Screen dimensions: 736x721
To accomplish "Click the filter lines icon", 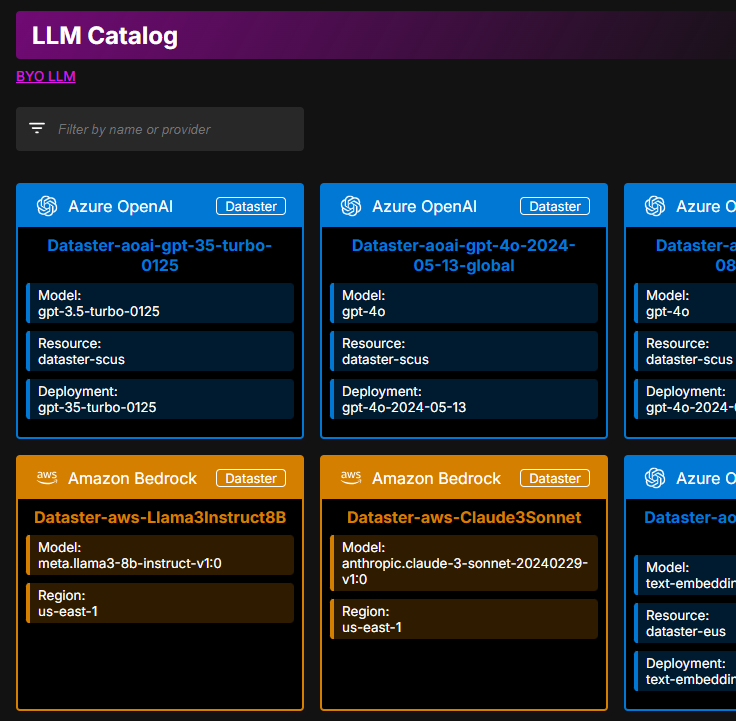I will click(37, 128).
